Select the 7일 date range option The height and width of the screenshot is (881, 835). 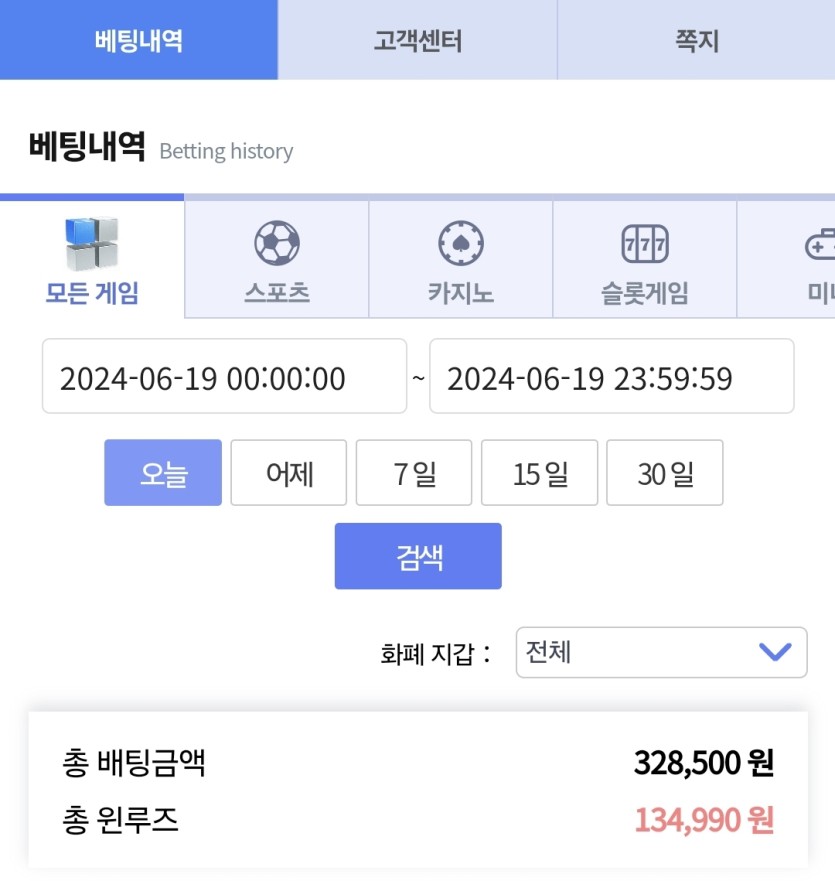[414, 473]
